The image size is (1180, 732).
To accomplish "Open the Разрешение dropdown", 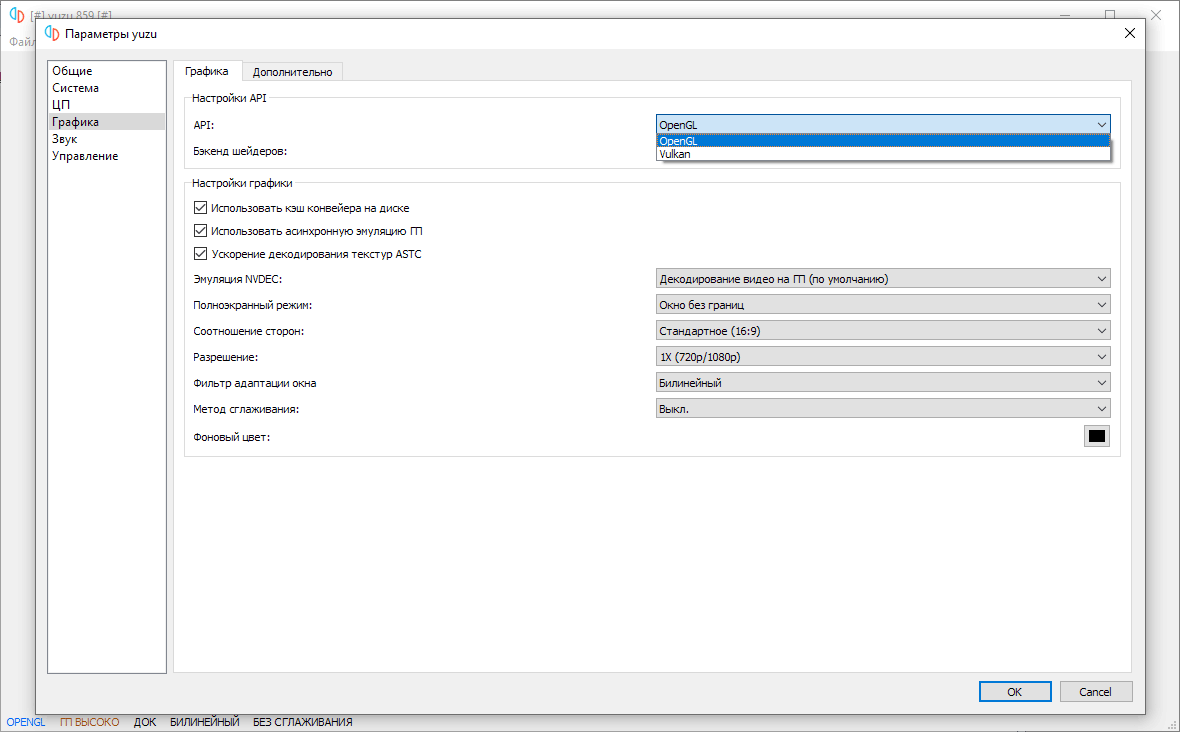I will coord(883,357).
